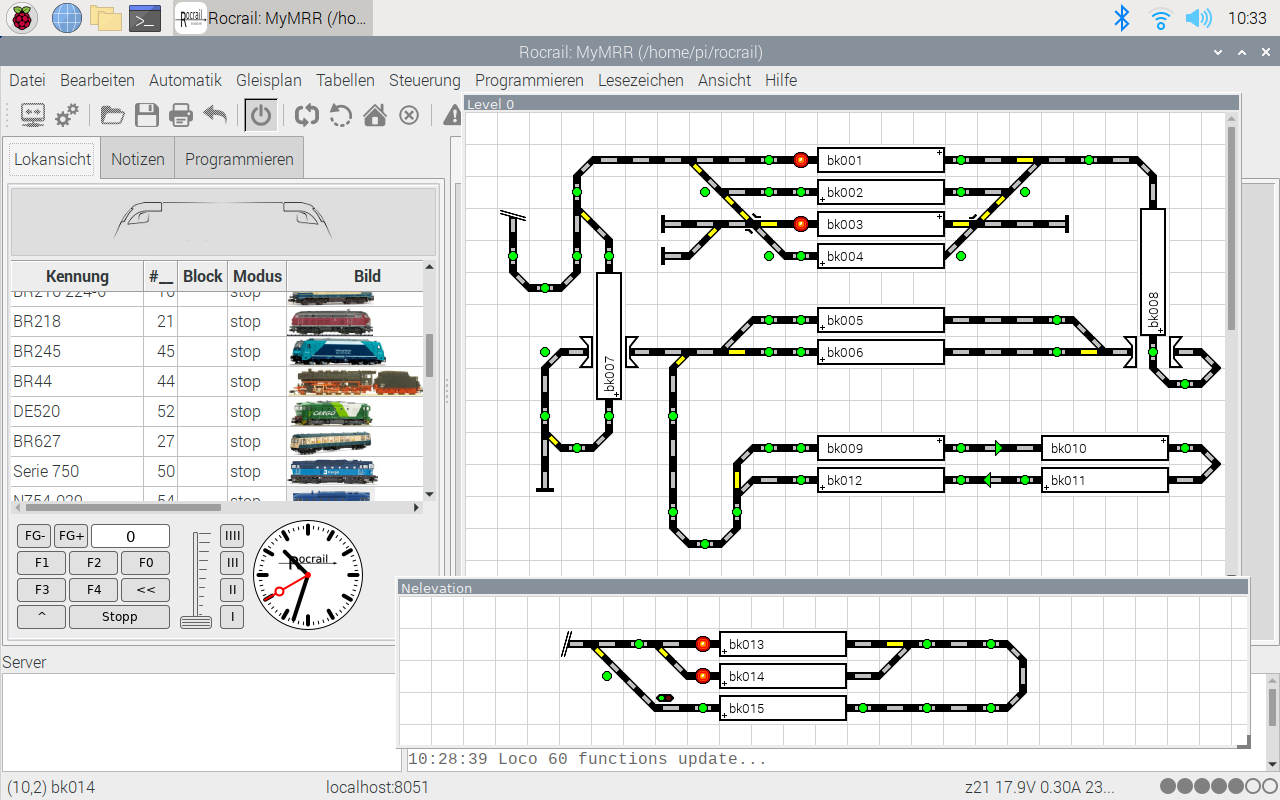Set speed step III button
1280x800 pixels.
point(232,563)
